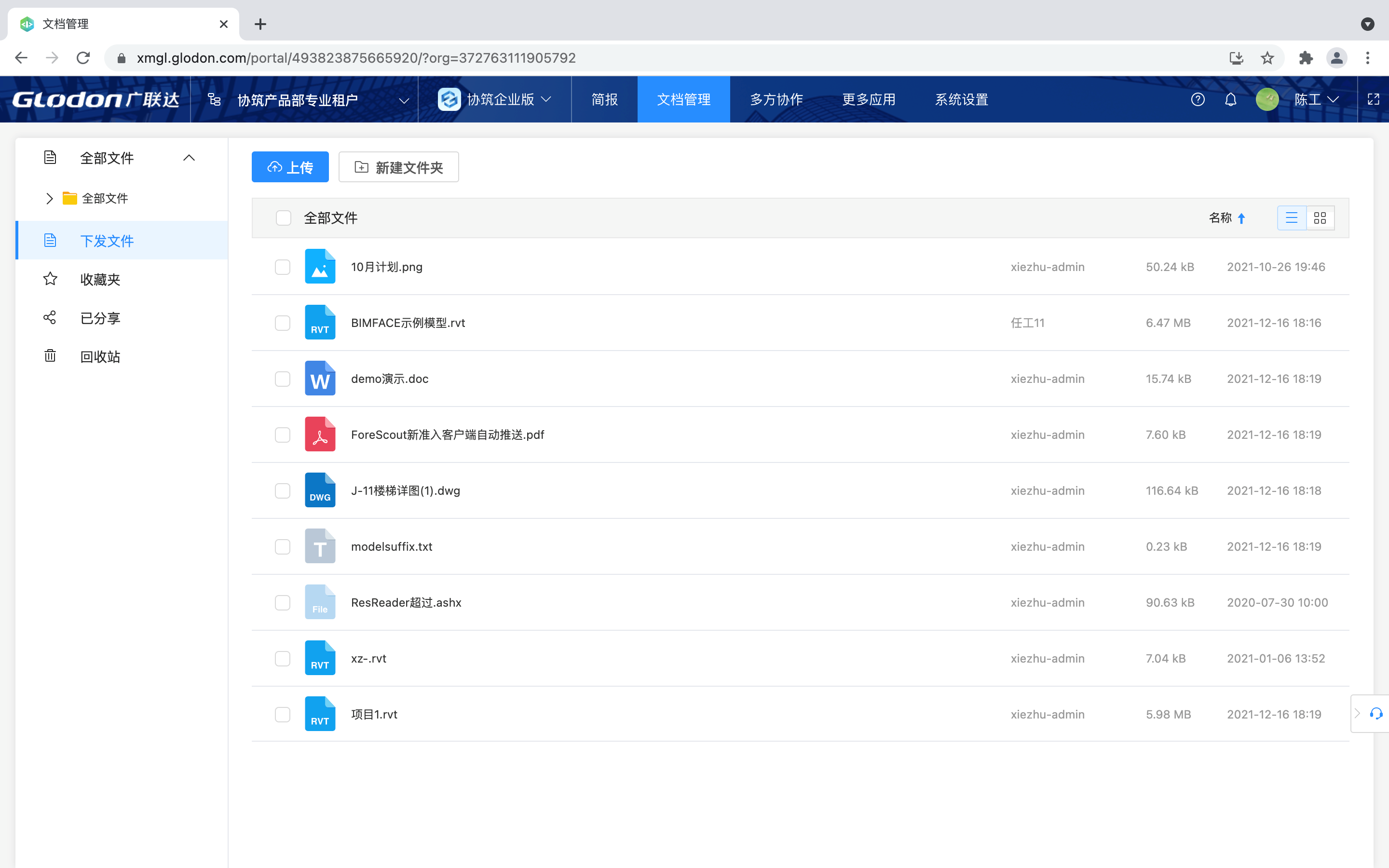This screenshot has height=868, width=1389.
Task: Go to the 系统设置 tab
Action: [x=961, y=99]
